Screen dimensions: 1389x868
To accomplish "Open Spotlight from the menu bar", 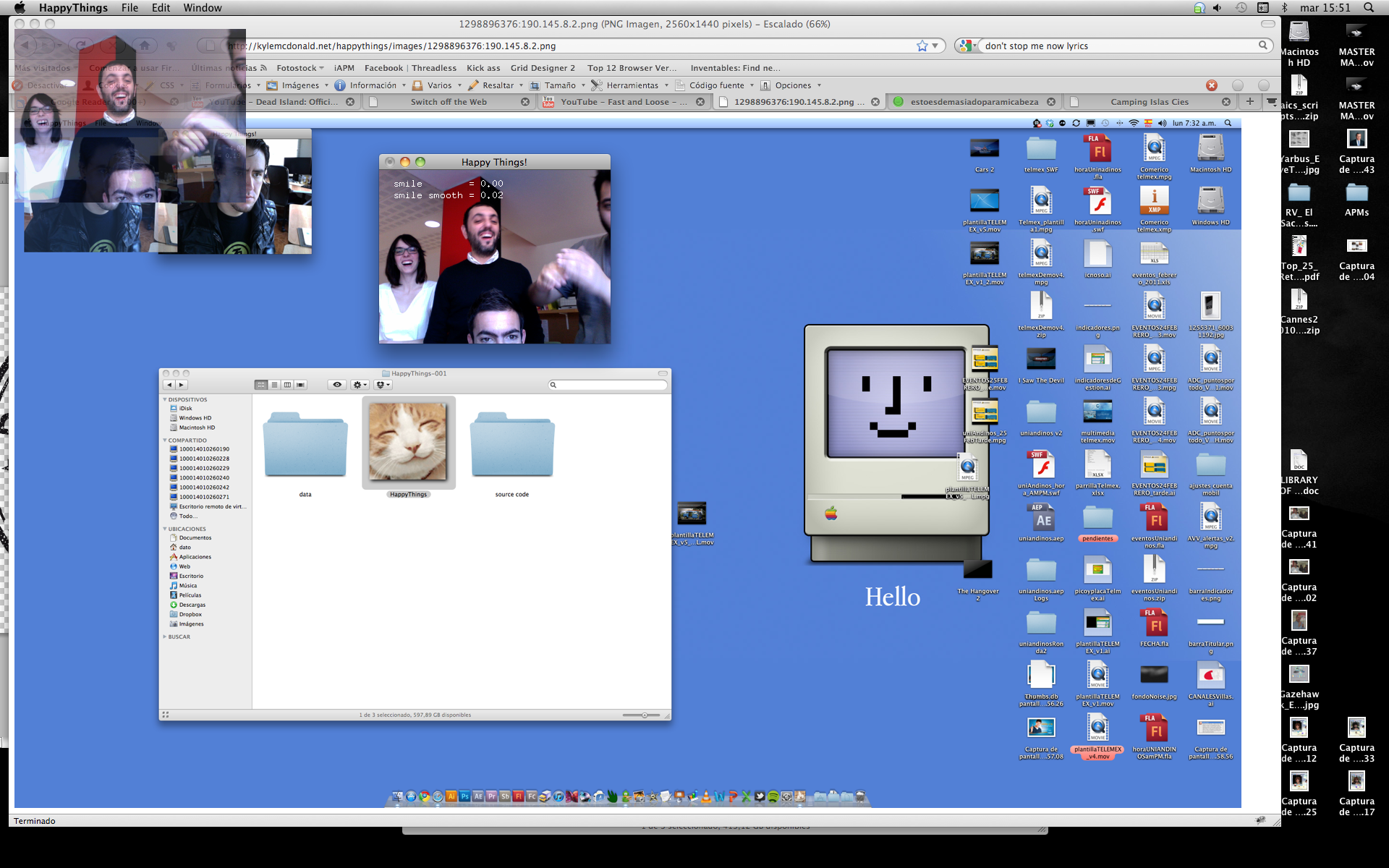I will 1369,8.
